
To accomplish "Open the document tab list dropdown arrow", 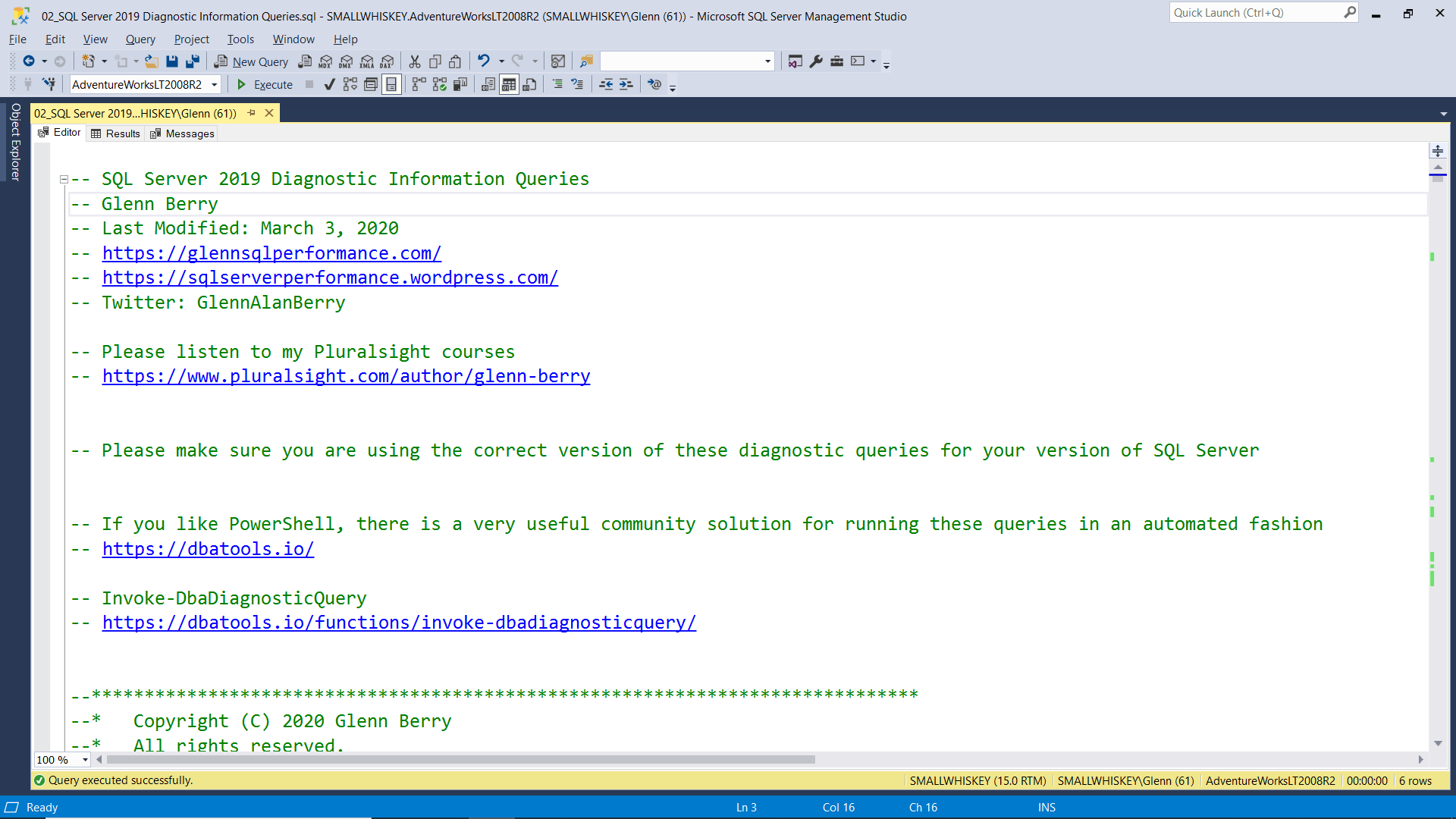I will [x=1443, y=115].
